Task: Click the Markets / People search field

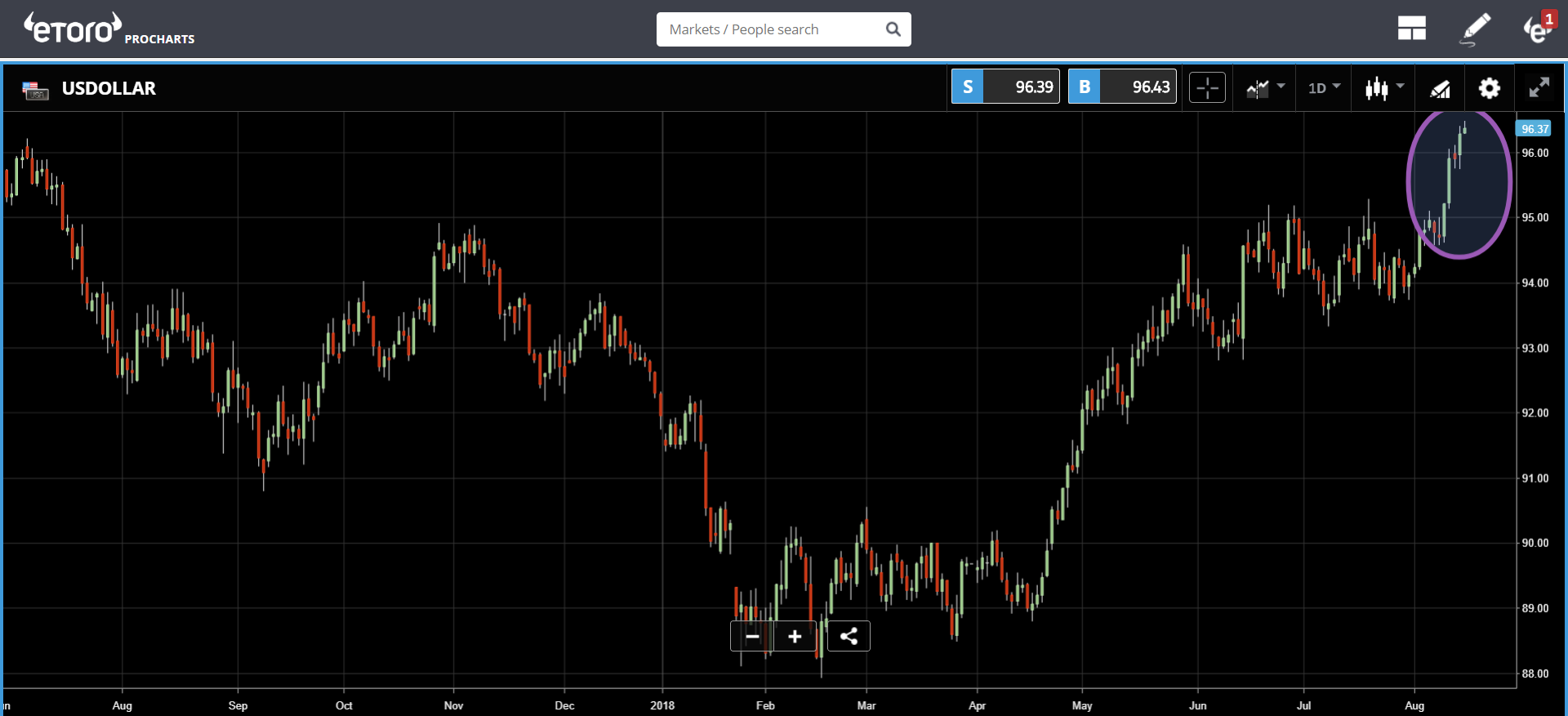Action: click(768, 29)
